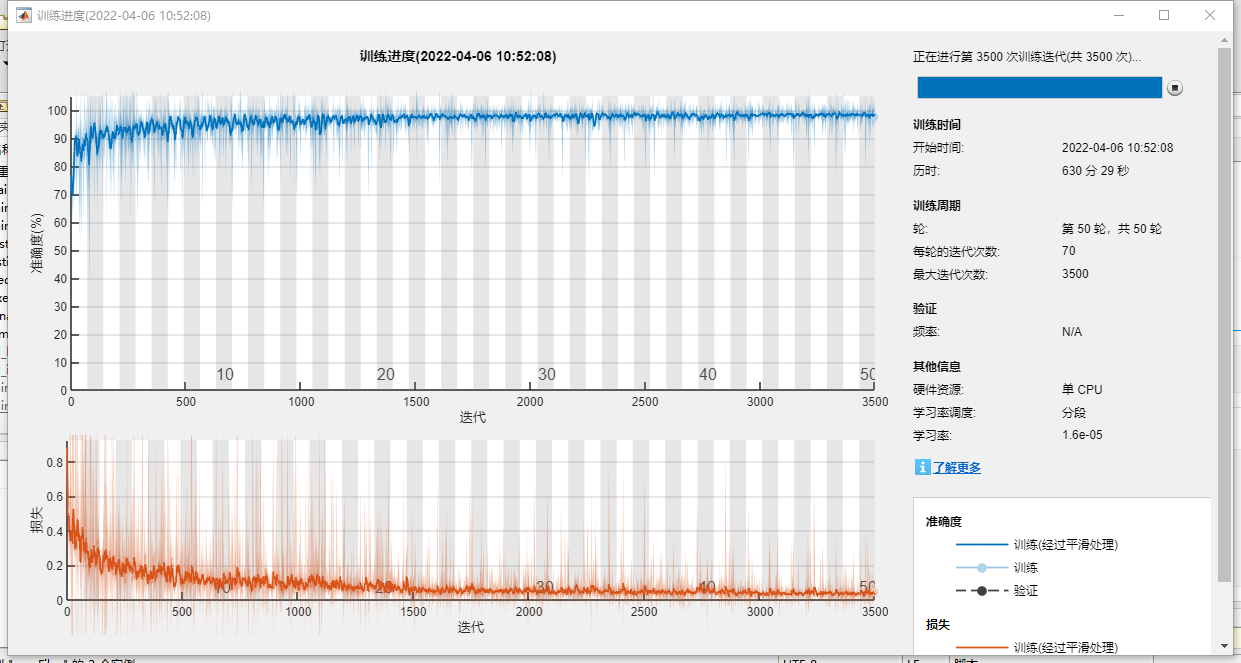Click the iterations per epoch value 70
The width and height of the screenshot is (1241, 663).
click(1069, 251)
